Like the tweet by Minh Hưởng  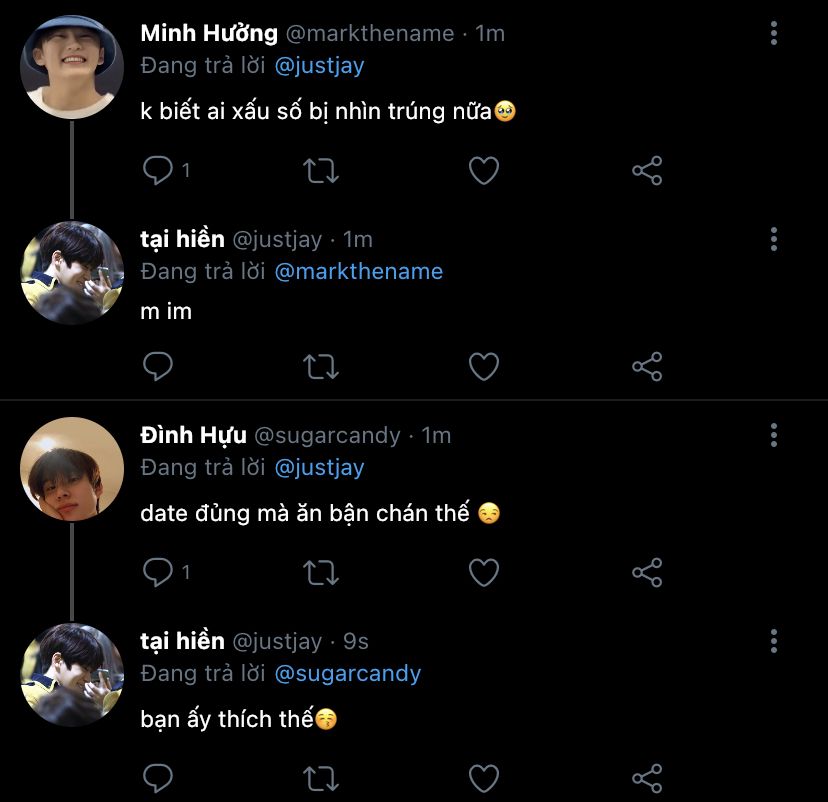[484, 171]
